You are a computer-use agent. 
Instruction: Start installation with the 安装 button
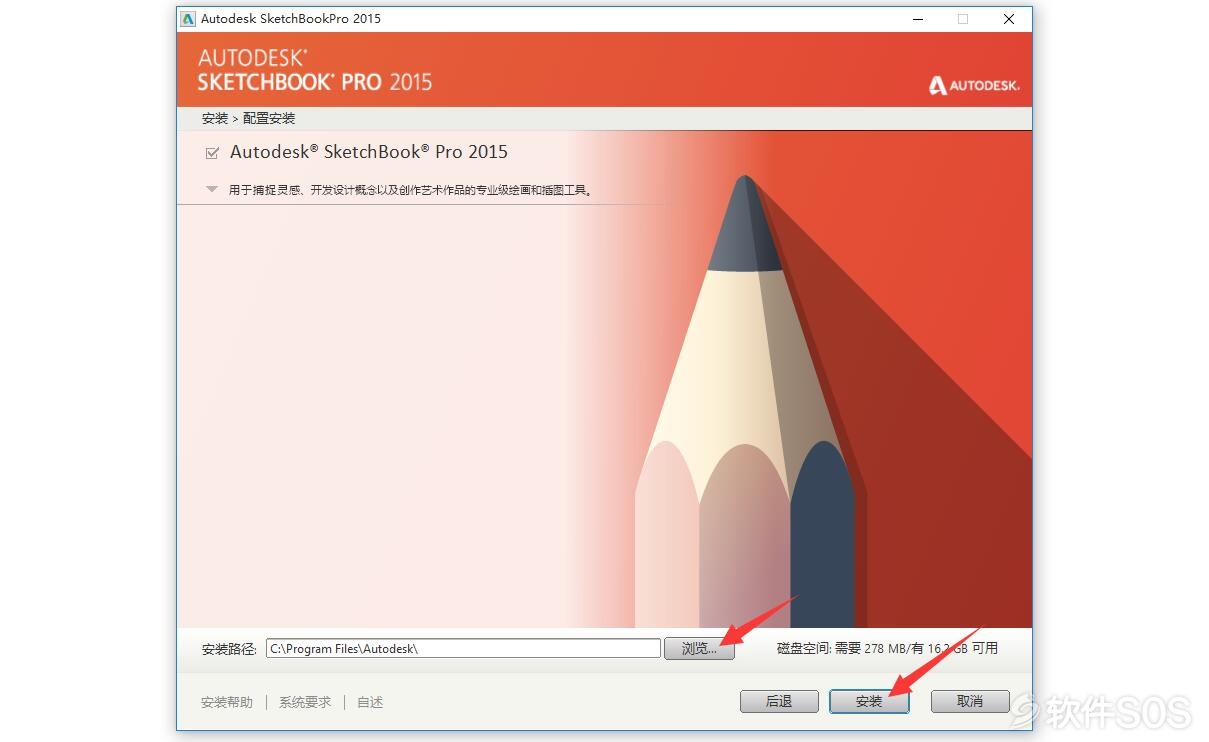coord(869,701)
